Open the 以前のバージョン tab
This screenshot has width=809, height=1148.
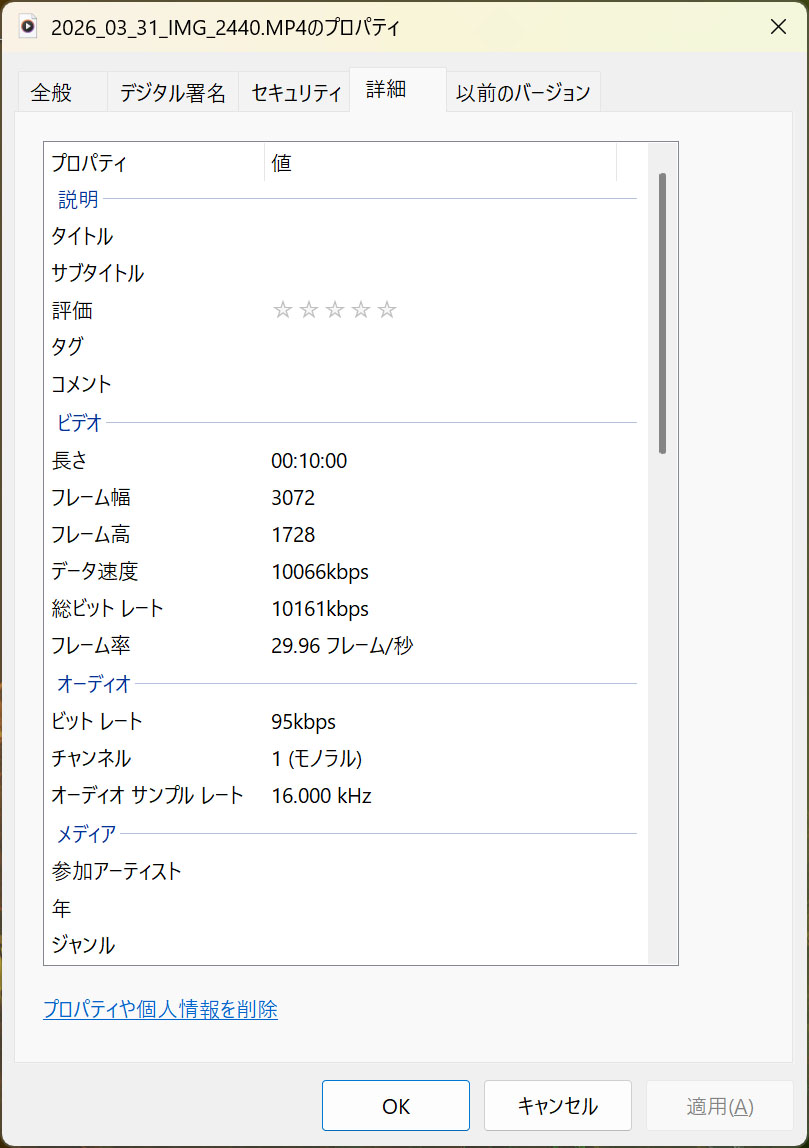tap(523, 94)
